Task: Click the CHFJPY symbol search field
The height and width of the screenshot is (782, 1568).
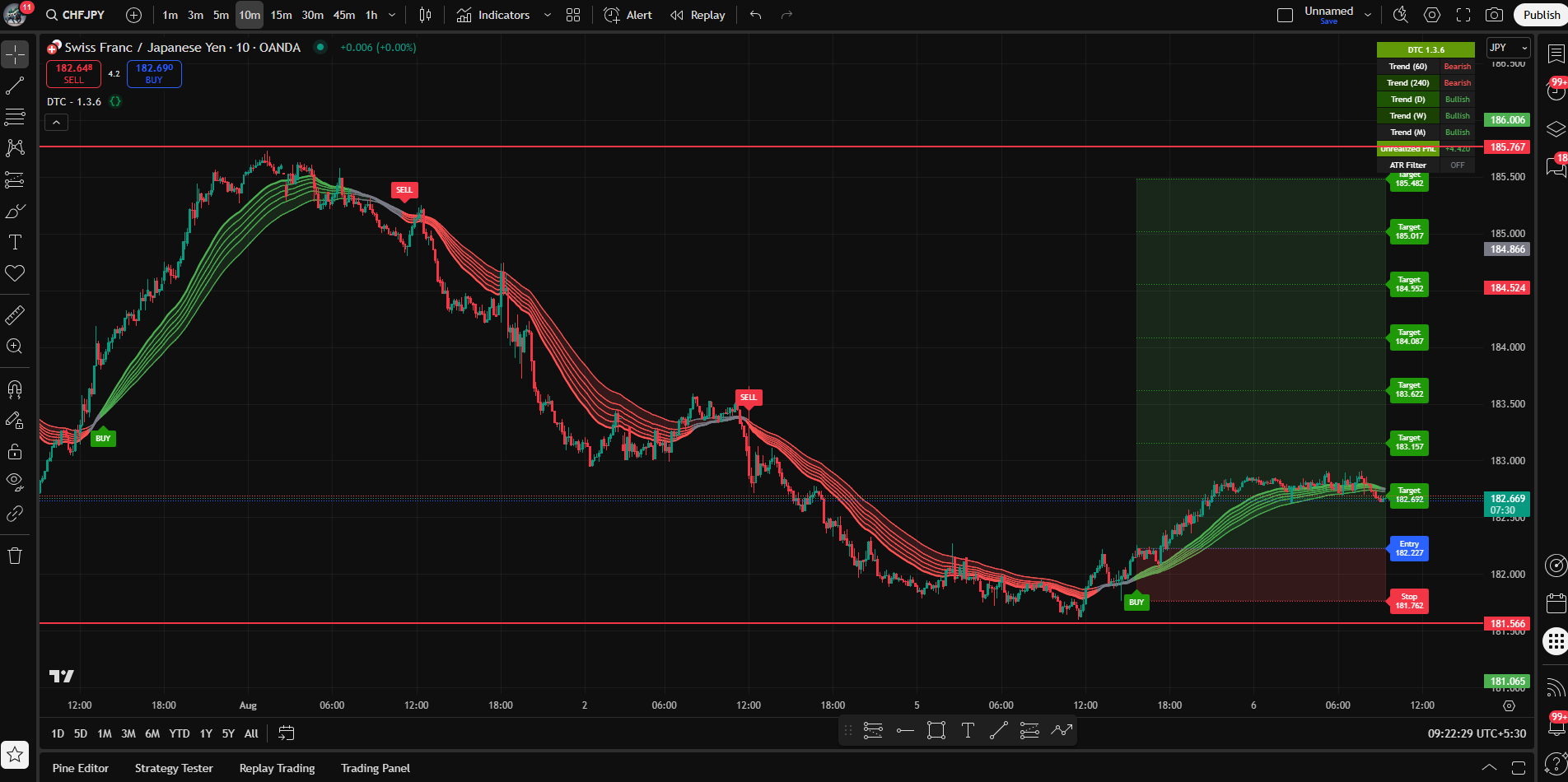Action: pyautogui.click(x=82, y=15)
